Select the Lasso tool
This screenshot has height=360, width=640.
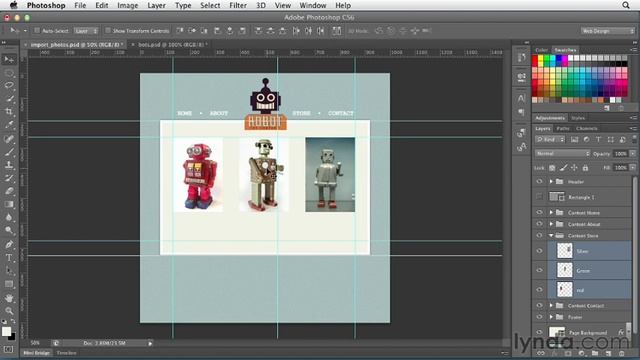tap(9, 86)
